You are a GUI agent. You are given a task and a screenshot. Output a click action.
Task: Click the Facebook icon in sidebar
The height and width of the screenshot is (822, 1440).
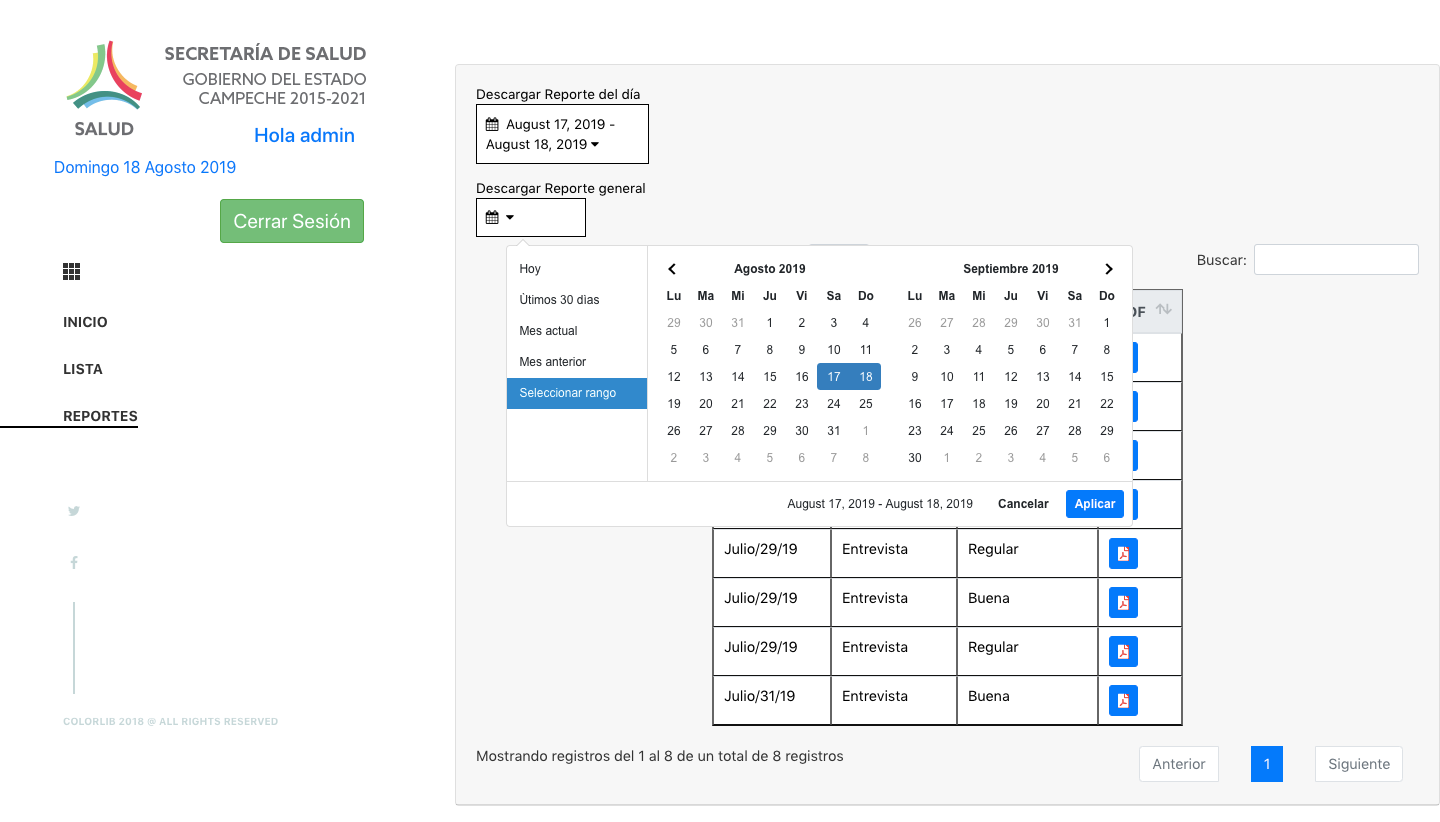click(x=74, y=563)
